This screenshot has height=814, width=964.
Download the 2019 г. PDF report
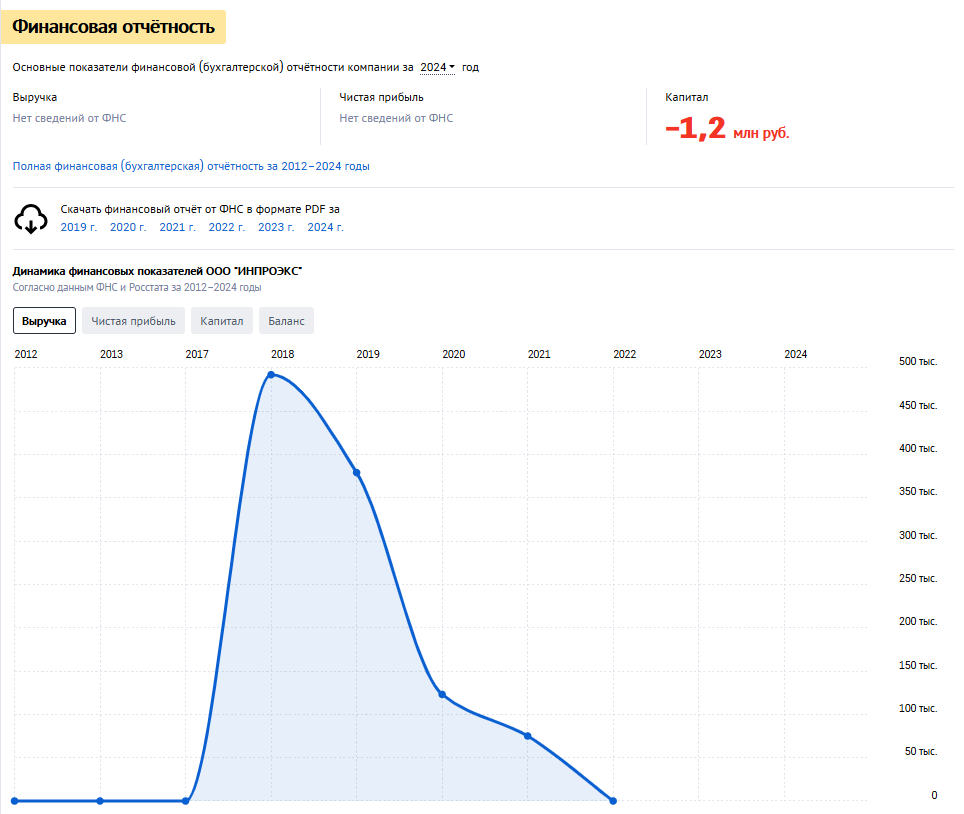pos(79,227)
